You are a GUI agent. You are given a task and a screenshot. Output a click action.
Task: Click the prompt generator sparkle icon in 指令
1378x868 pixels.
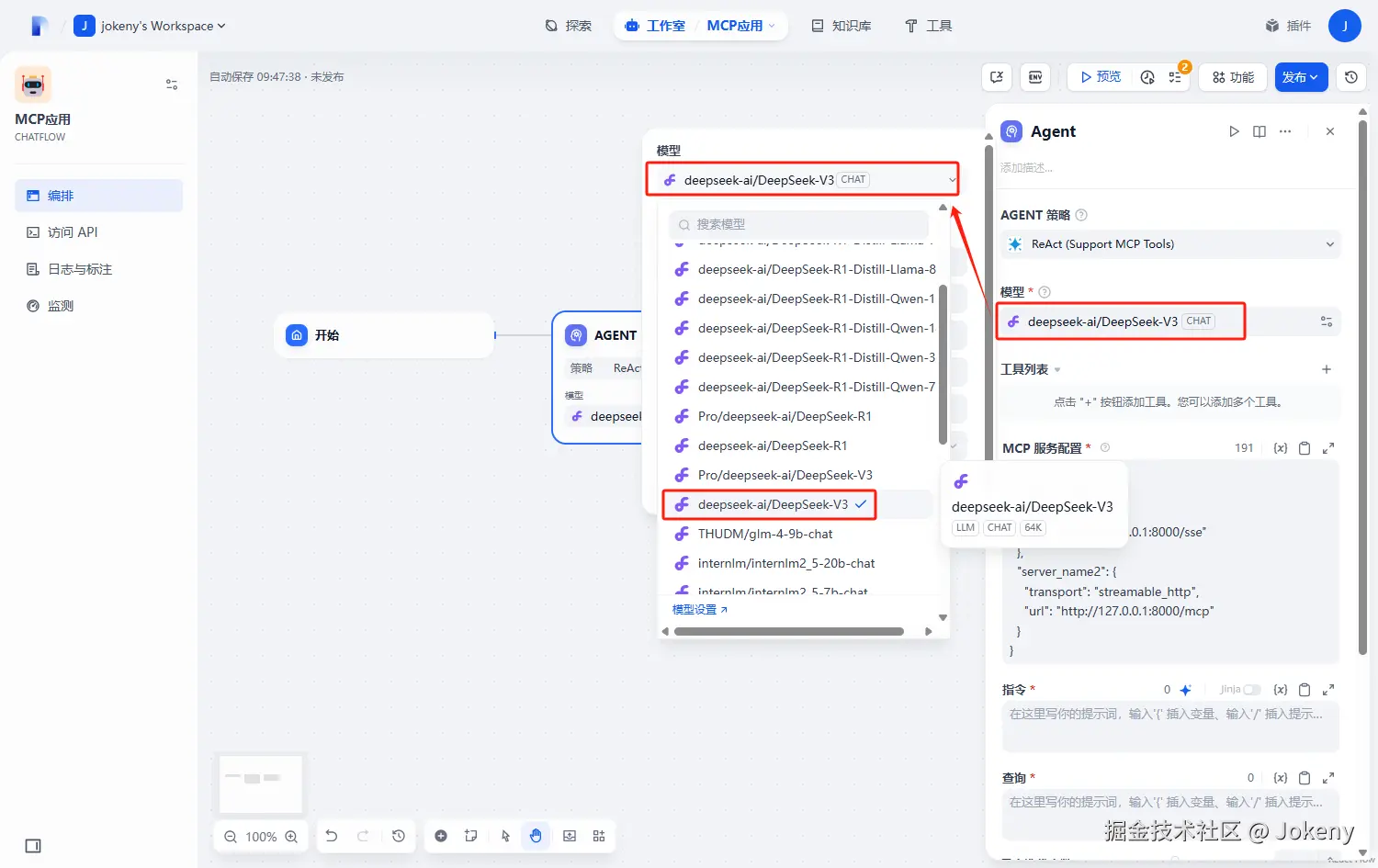click(x=1186, y=690)
